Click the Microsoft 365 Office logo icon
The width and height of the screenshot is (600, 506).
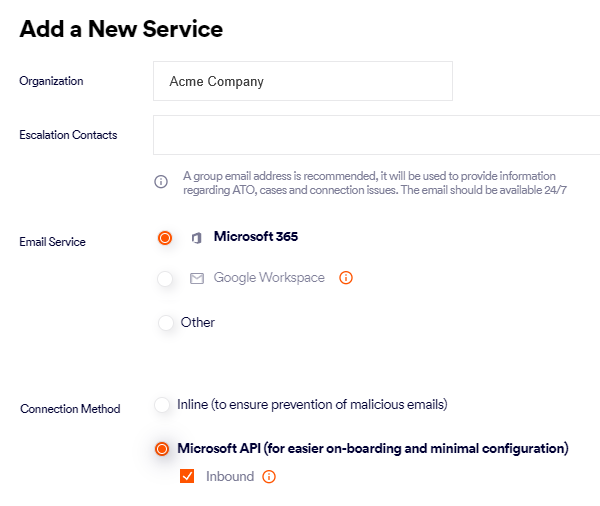(196, 238)
